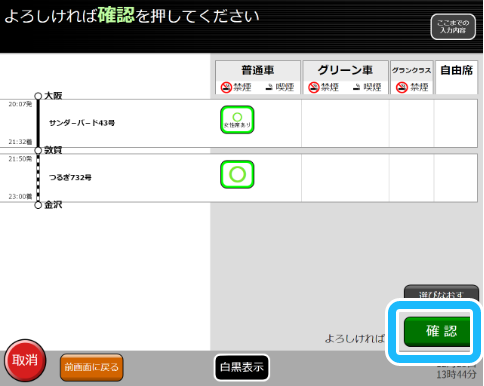Click the 金沢 station label
This screenshot has height=386, width=484.
point(53,205)
